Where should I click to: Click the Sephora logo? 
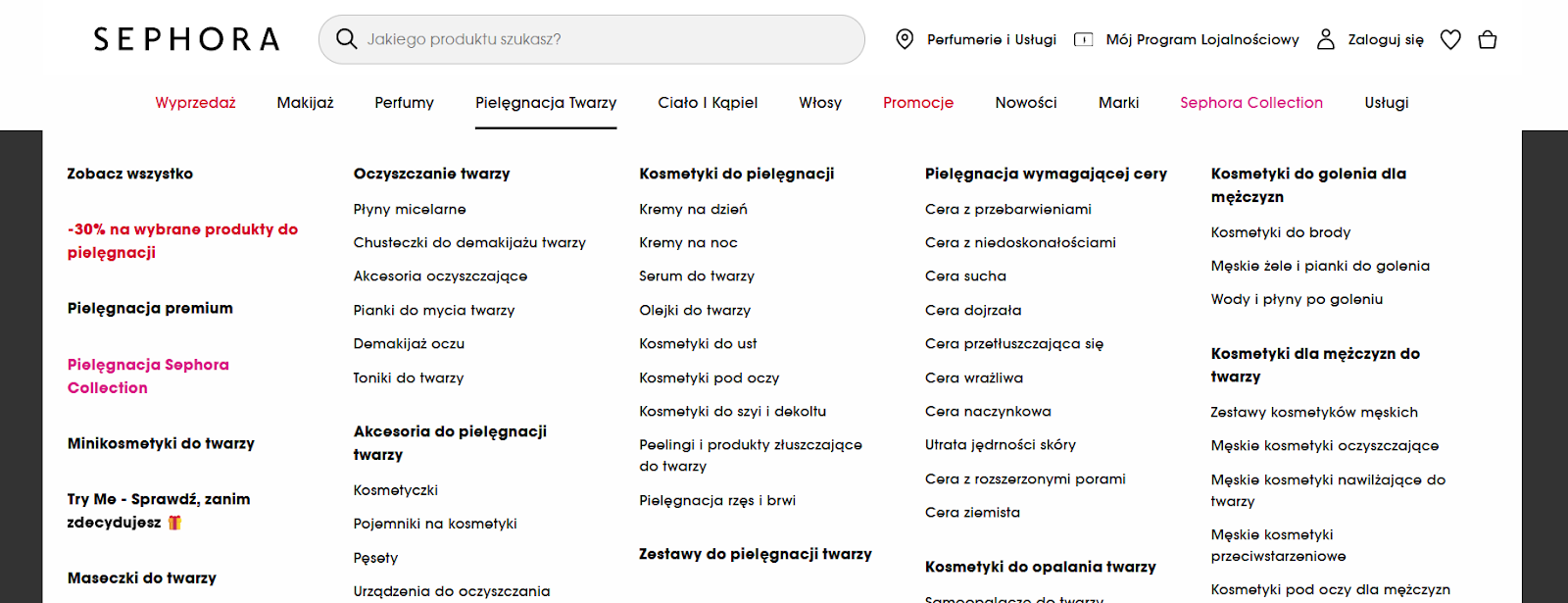pos(186,39)
